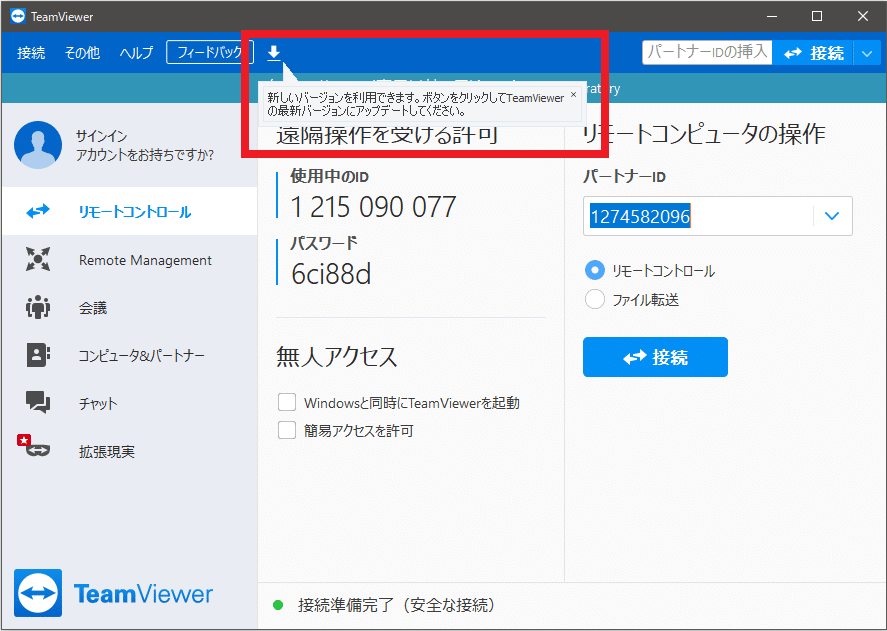Click the large blue 接続 button
Image resolution: width=887 pixels, height=631 pixels.
[655, 357]
